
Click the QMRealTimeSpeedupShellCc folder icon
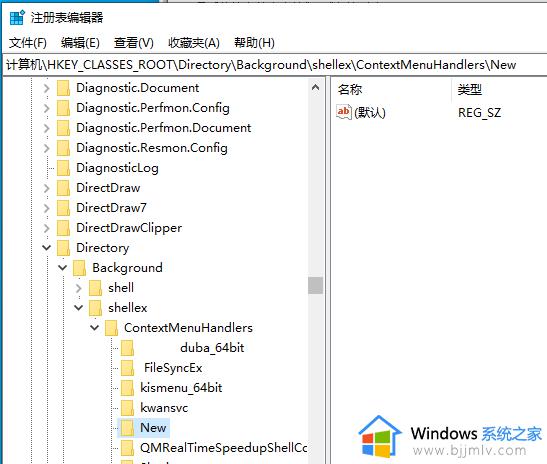pyautogui.click(x=127, y=448)
